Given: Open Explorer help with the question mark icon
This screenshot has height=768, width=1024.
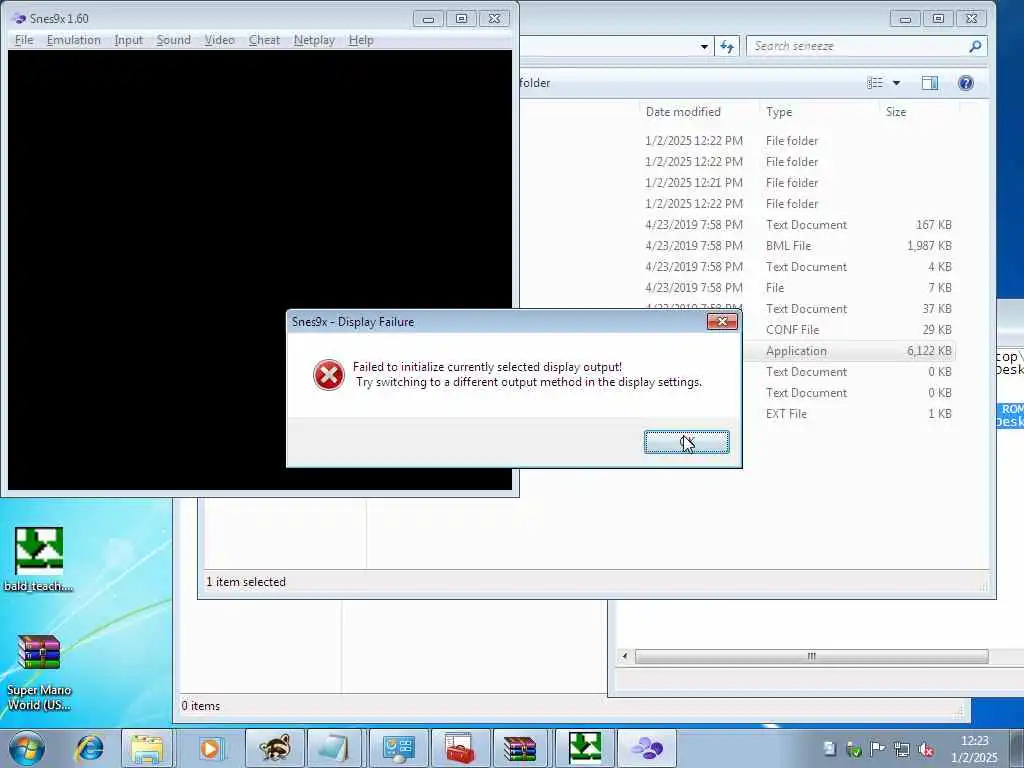Looking at the screenshot, I should (x=966, y=83).
